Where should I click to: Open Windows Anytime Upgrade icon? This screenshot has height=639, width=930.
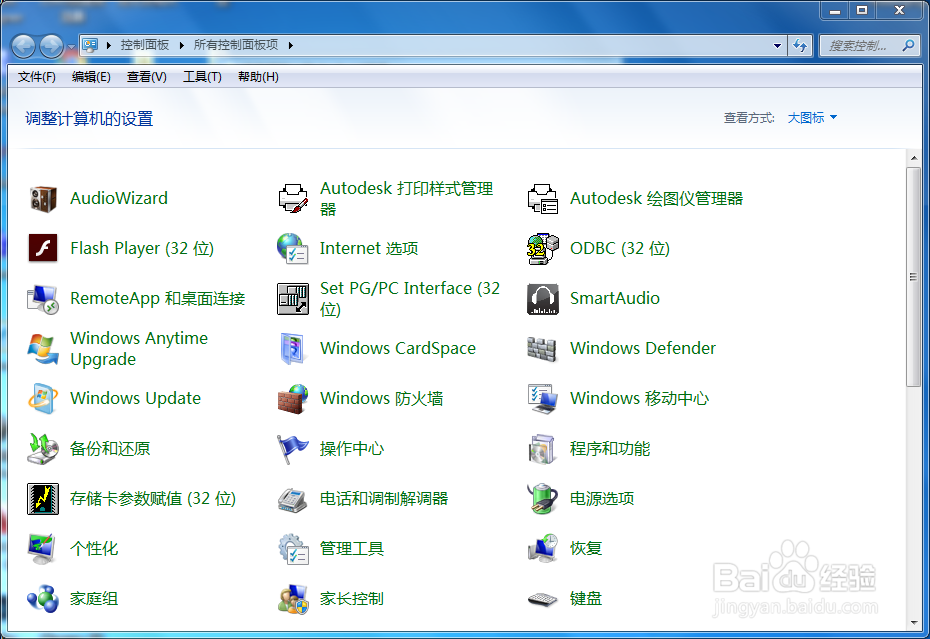click(43, 349)
